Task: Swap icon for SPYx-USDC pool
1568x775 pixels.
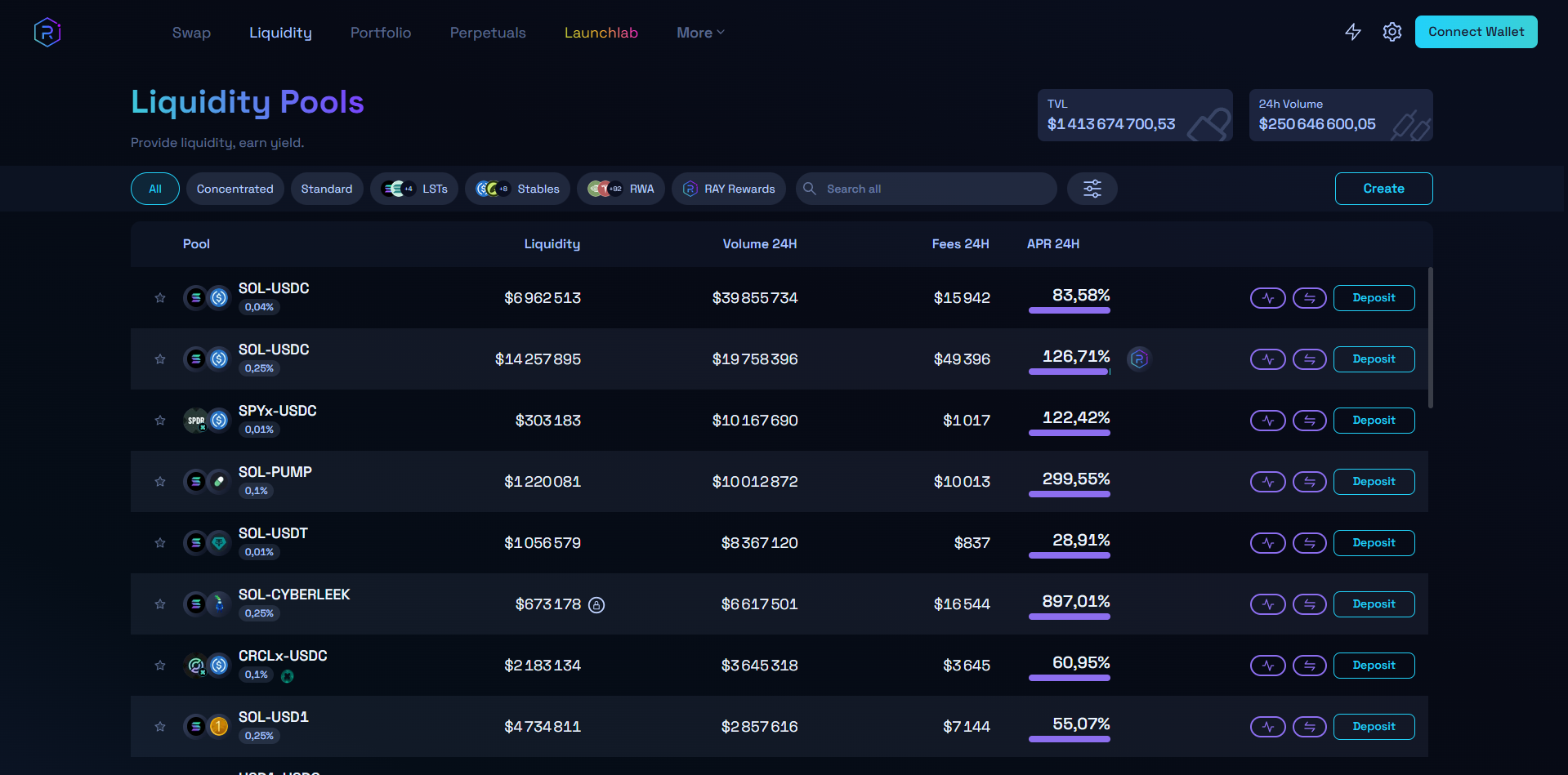Action: [1310, 421]
